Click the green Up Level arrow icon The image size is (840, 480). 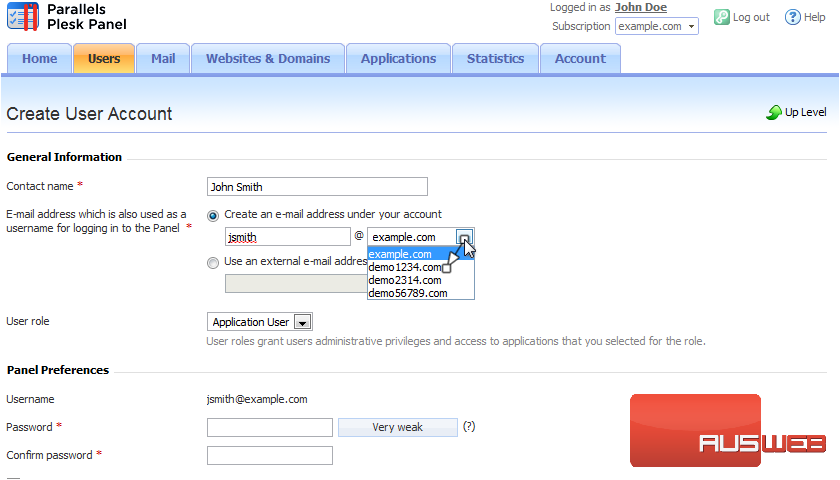click(774, 112)
